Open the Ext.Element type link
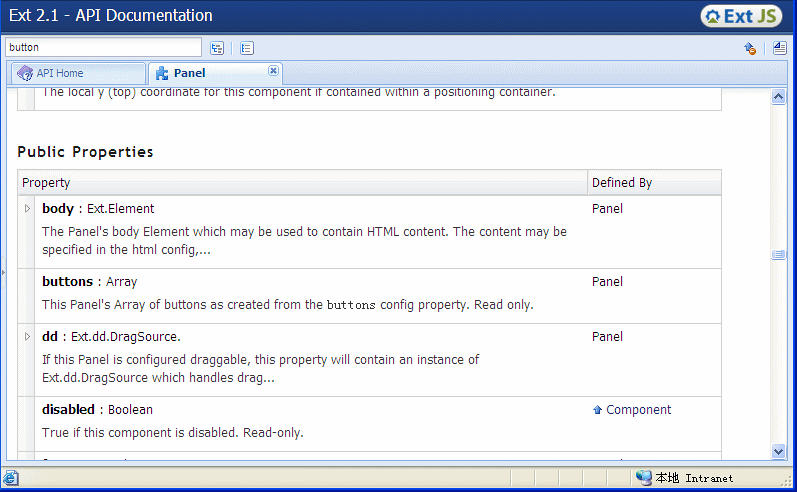The height and width of the screenshot is (492, 797). [x=120, y=209]
